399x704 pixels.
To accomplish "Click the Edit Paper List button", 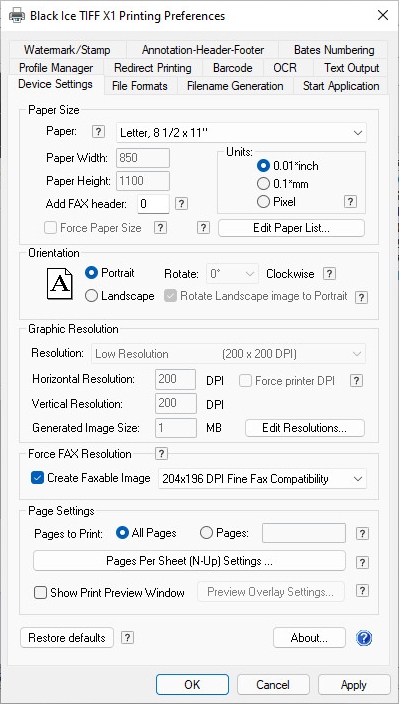I will pyautogui.click(x=291, y=228).
